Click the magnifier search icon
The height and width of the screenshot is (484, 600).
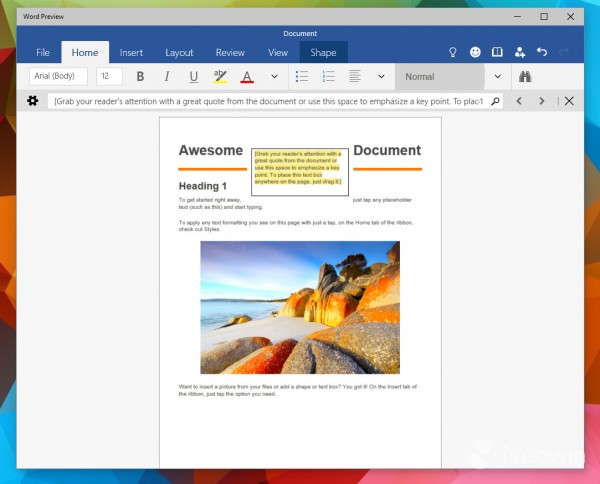pos(495,101)
